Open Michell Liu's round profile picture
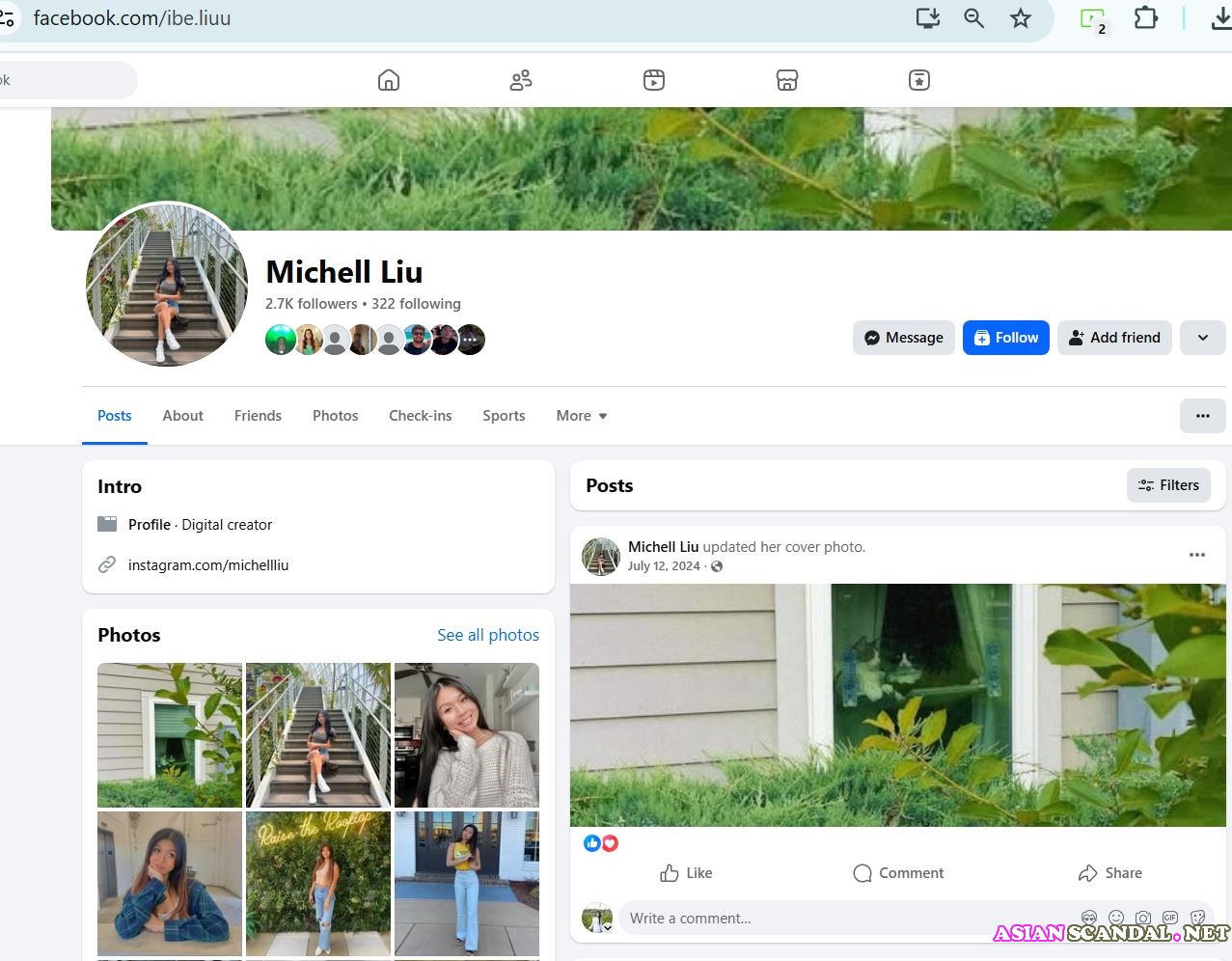 [x=167, y=285]
